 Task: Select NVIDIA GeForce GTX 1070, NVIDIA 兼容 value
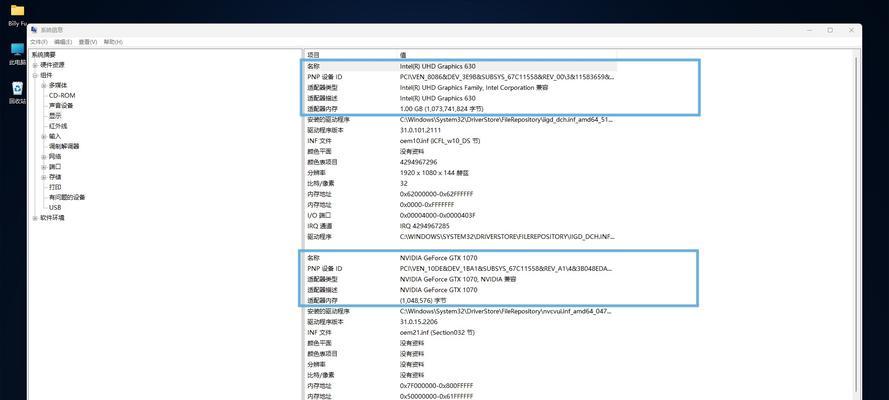click(x=458, y=279)
